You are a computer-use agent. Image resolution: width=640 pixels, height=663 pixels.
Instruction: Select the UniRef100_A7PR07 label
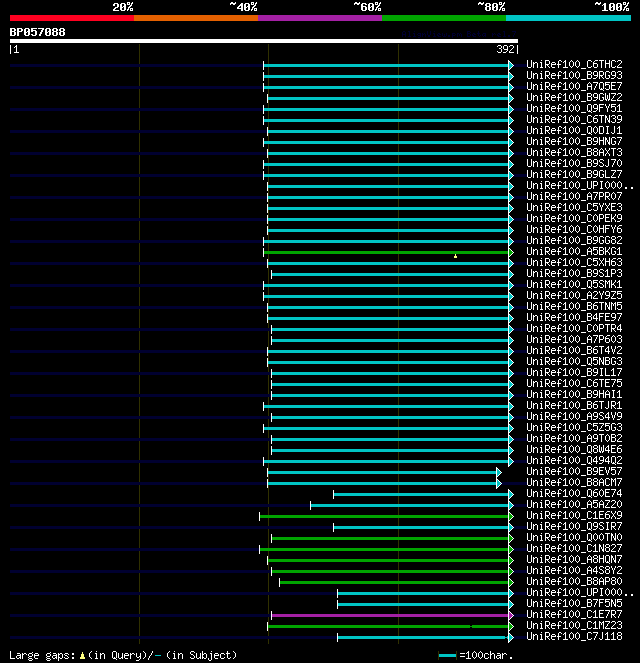pos(574,196)
